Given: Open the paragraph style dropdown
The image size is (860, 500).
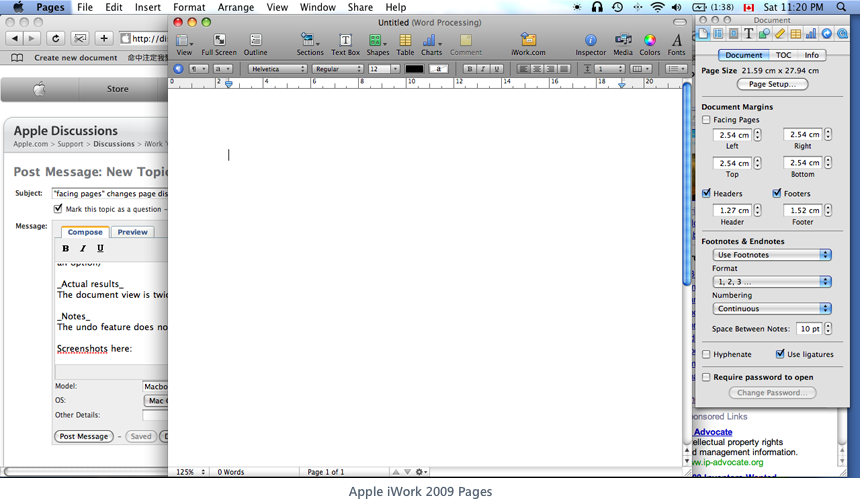Looking at the screenshot, I should pyautogui.click(x=199, y=69).
